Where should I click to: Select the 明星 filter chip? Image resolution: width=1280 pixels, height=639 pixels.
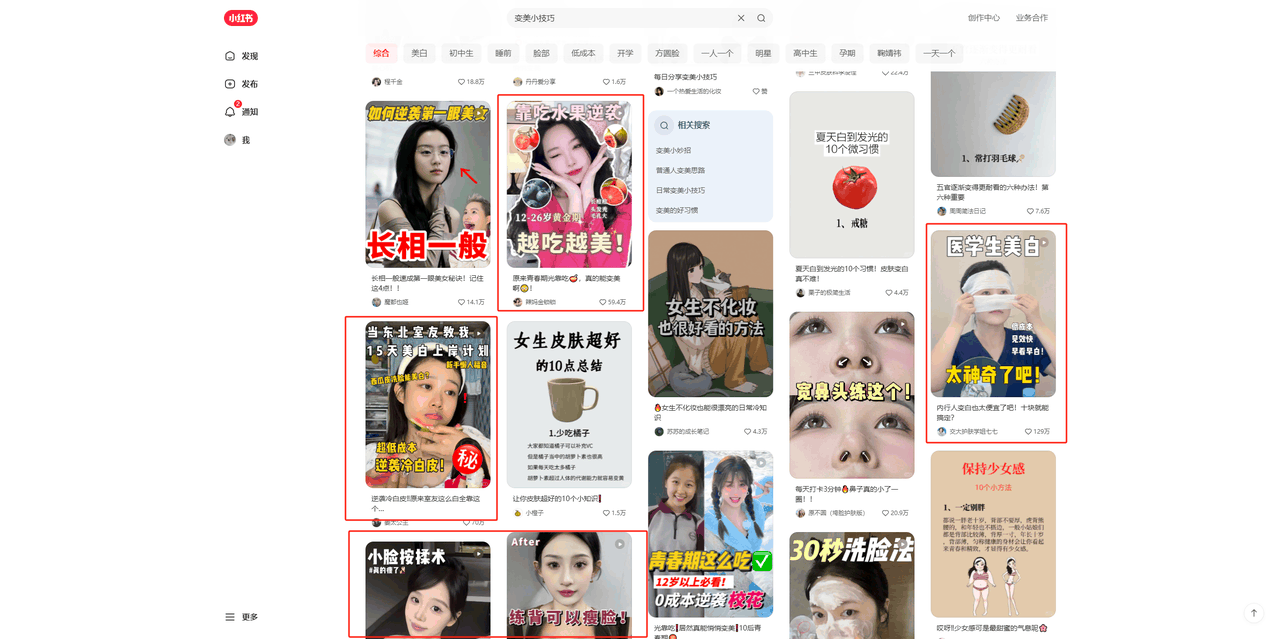point(763,52)
